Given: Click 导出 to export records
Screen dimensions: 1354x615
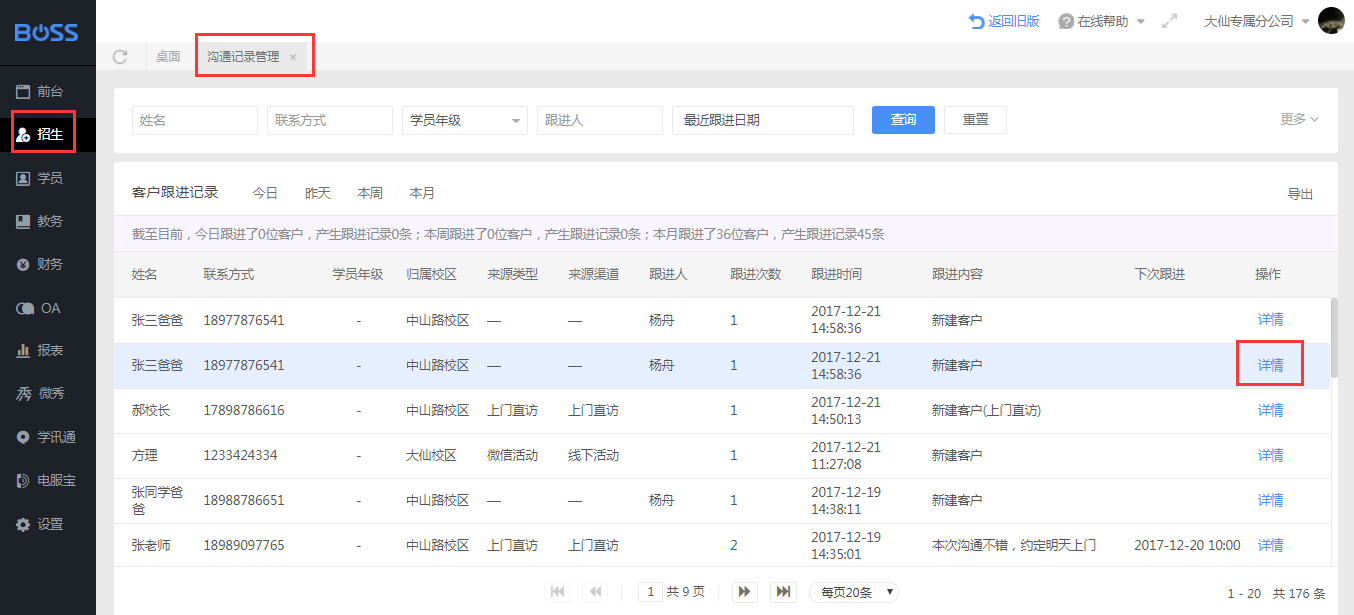Looking at the screenshot, I should (1300, 194).
